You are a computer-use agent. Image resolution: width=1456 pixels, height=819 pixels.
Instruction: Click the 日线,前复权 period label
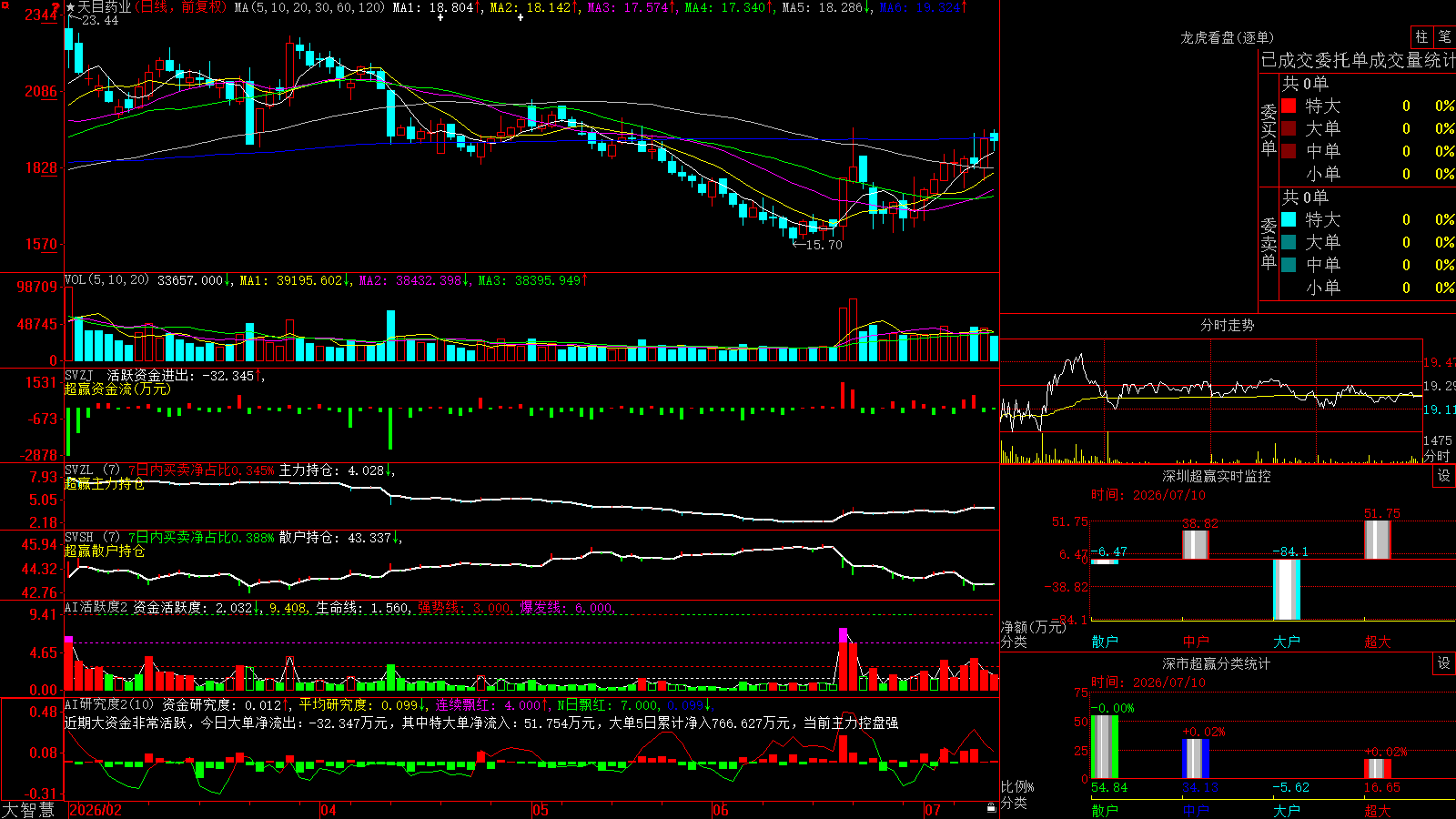click(182, 7)
